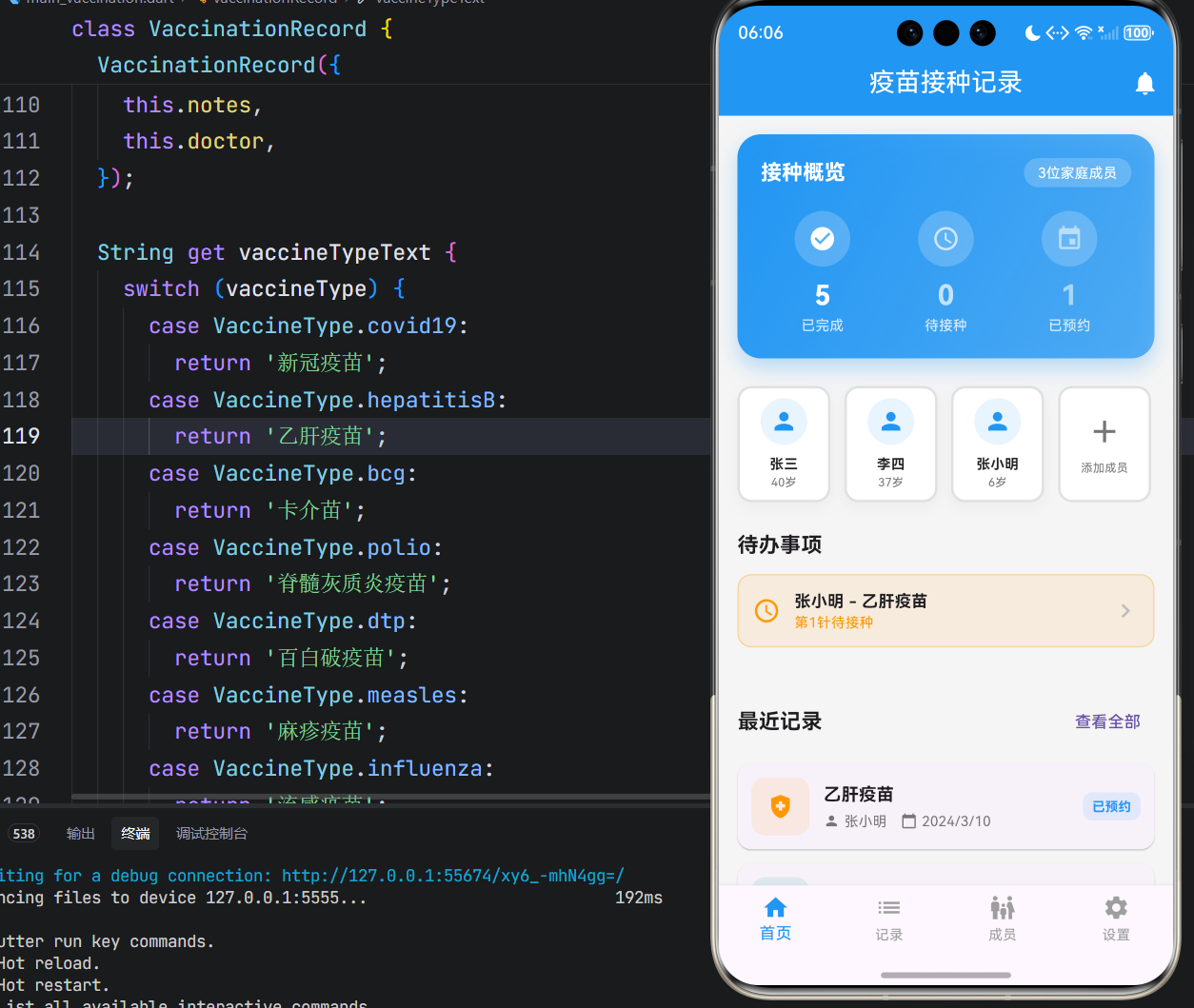Image resolution: width=1194 pixels, height=1008 pixels.
Task: Click '乙肝疫苗' string on line 119
Action: coord(327,436)
